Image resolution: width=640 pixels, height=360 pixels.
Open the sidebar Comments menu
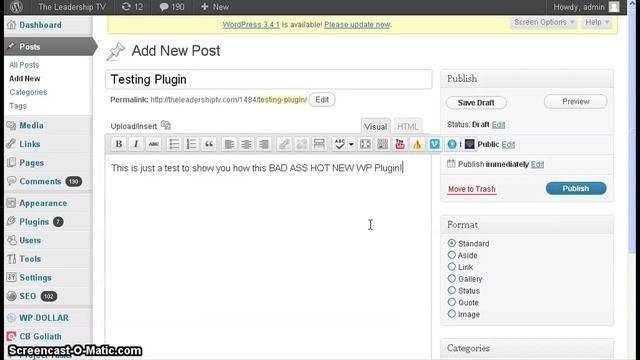click(x=40, y=181)
